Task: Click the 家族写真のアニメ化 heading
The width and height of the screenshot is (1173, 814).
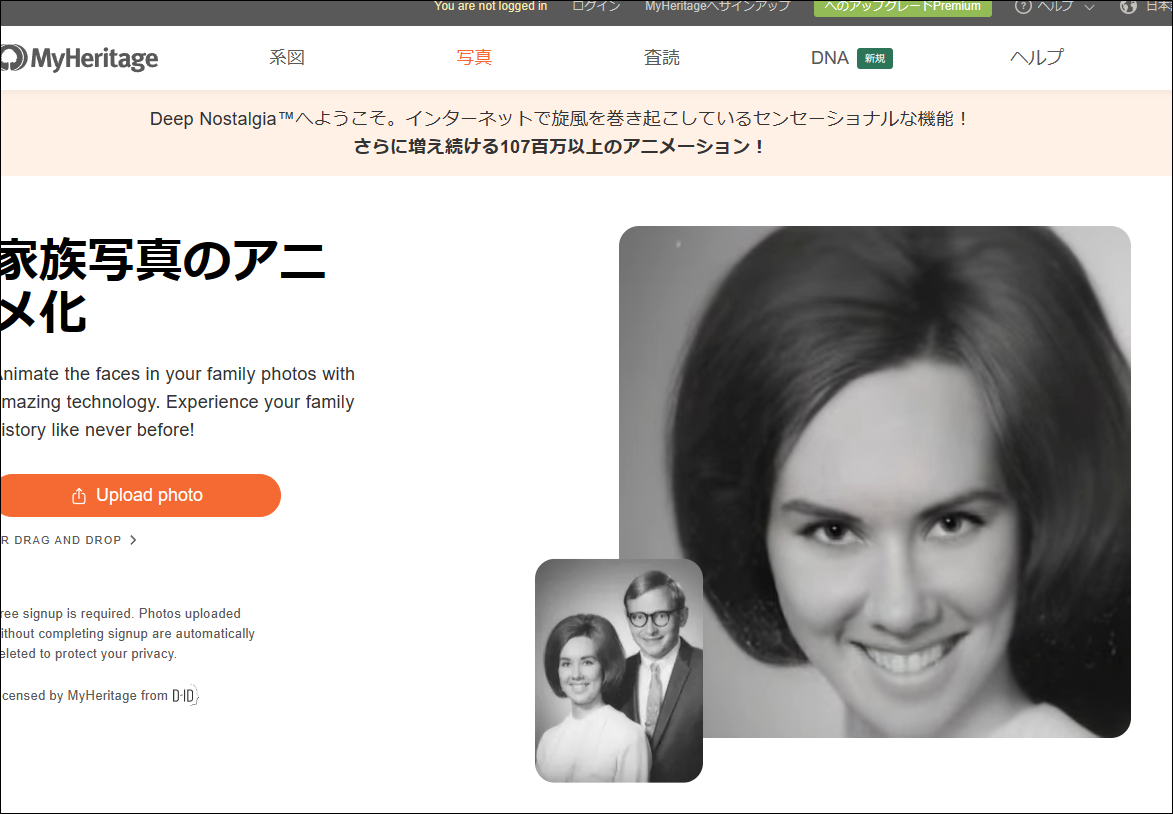Action: pos(163,286)
